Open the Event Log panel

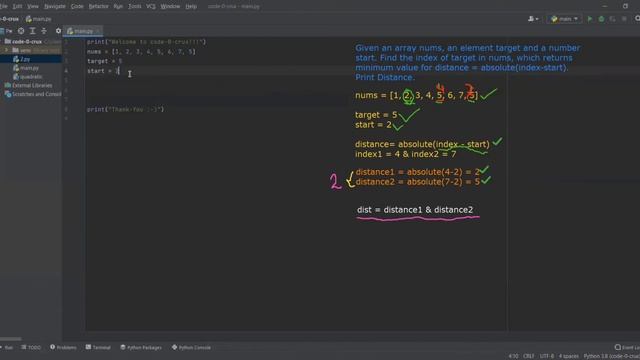(627, 347)
